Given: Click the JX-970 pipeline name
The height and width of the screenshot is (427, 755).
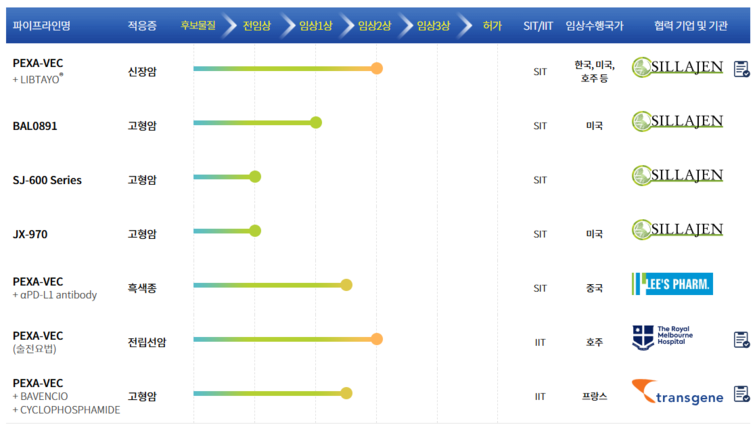Looking at the screenshot, I should (x=30, y=234).
